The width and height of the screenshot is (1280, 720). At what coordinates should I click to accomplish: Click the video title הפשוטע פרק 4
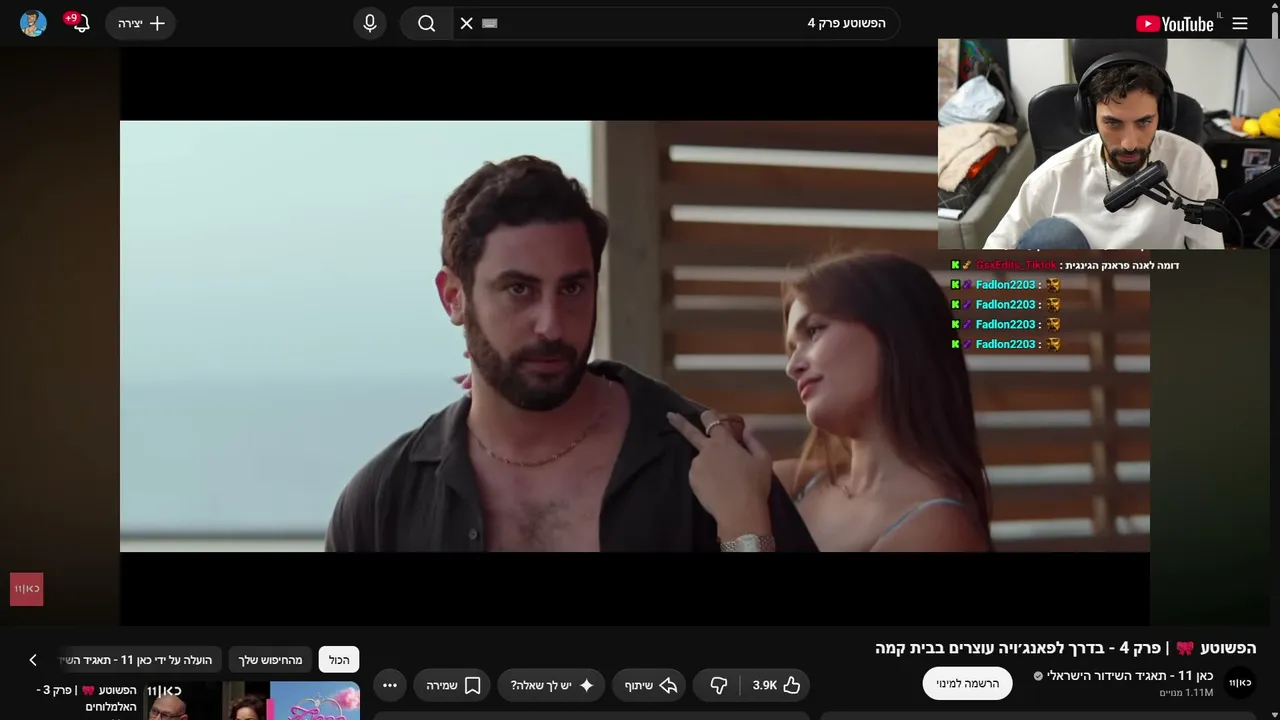[1065, 648]
